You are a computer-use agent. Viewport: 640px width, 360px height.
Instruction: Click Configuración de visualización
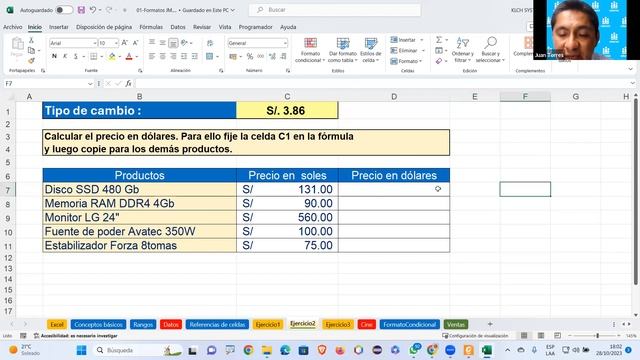(x=476, y=336)
